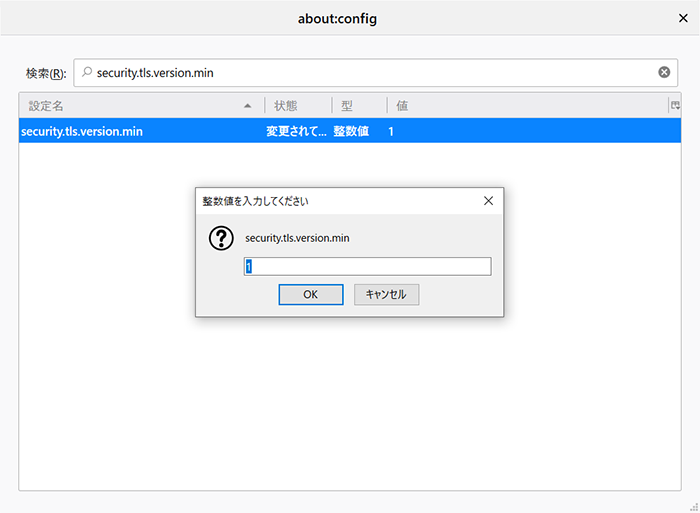Open the column picker icon in table header
This screenshot has width=700, height=513.
pyautogui.click(x=675, y=105)
